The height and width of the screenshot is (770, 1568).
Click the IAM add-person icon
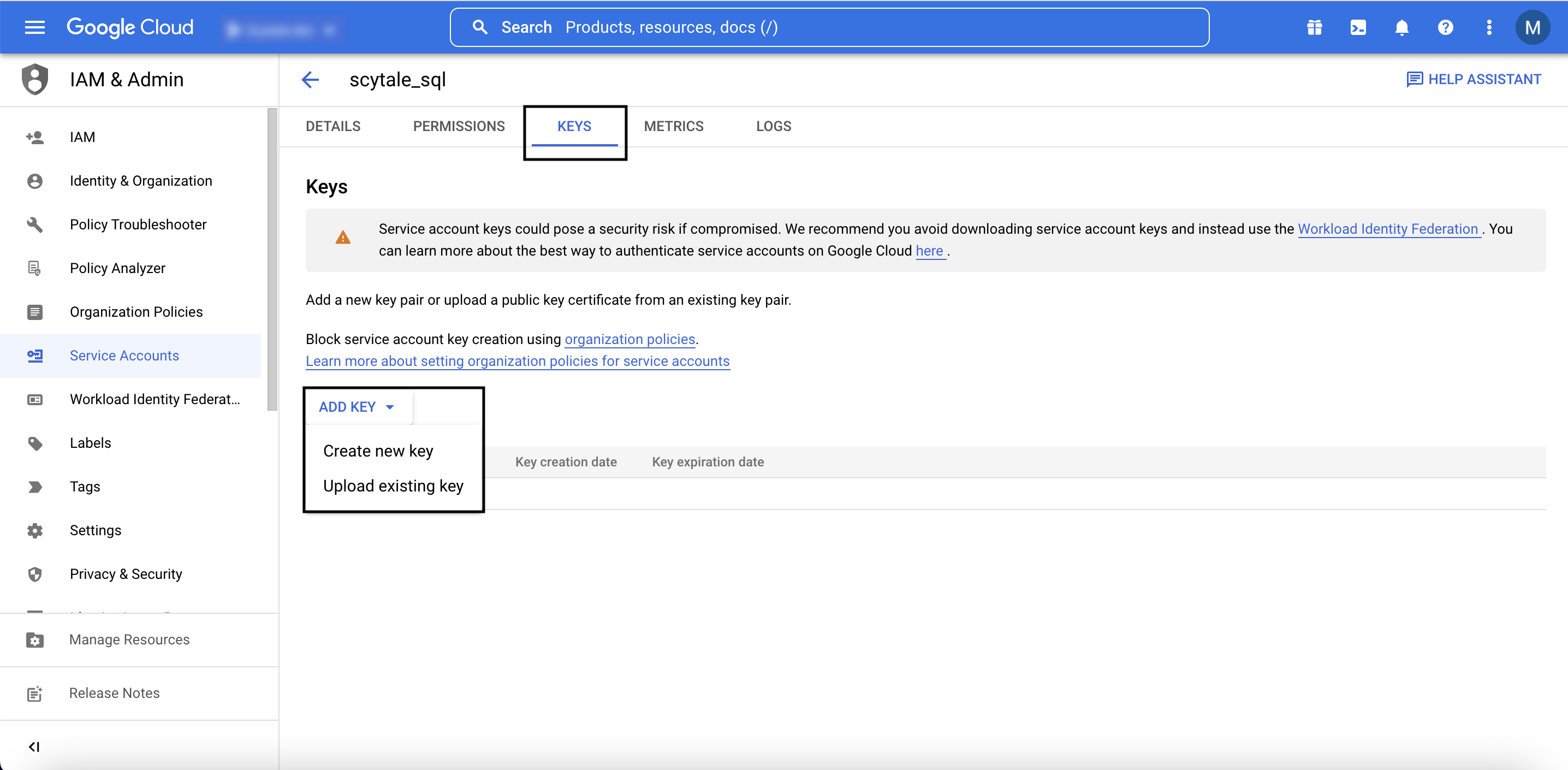(x=35, y=137)
